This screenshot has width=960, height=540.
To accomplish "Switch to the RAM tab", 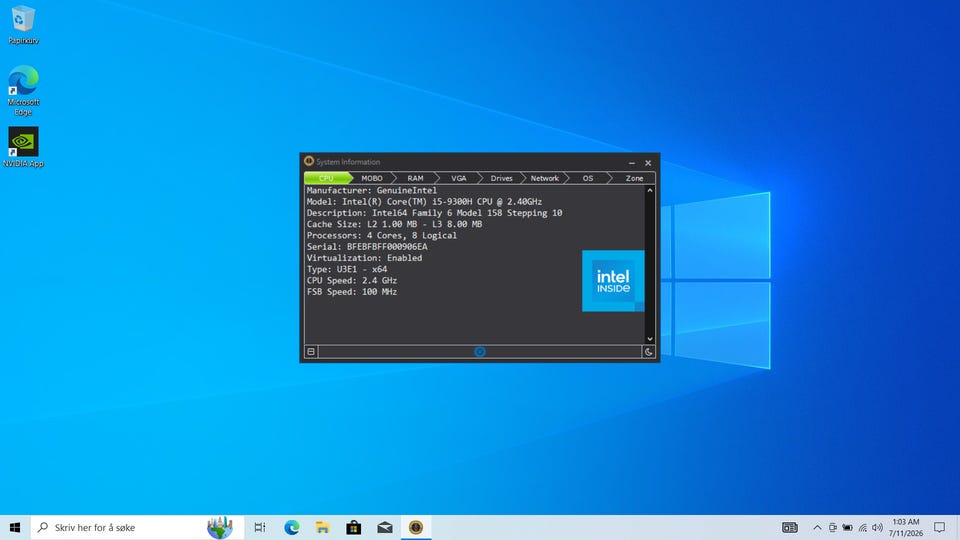I will [415, 178].
